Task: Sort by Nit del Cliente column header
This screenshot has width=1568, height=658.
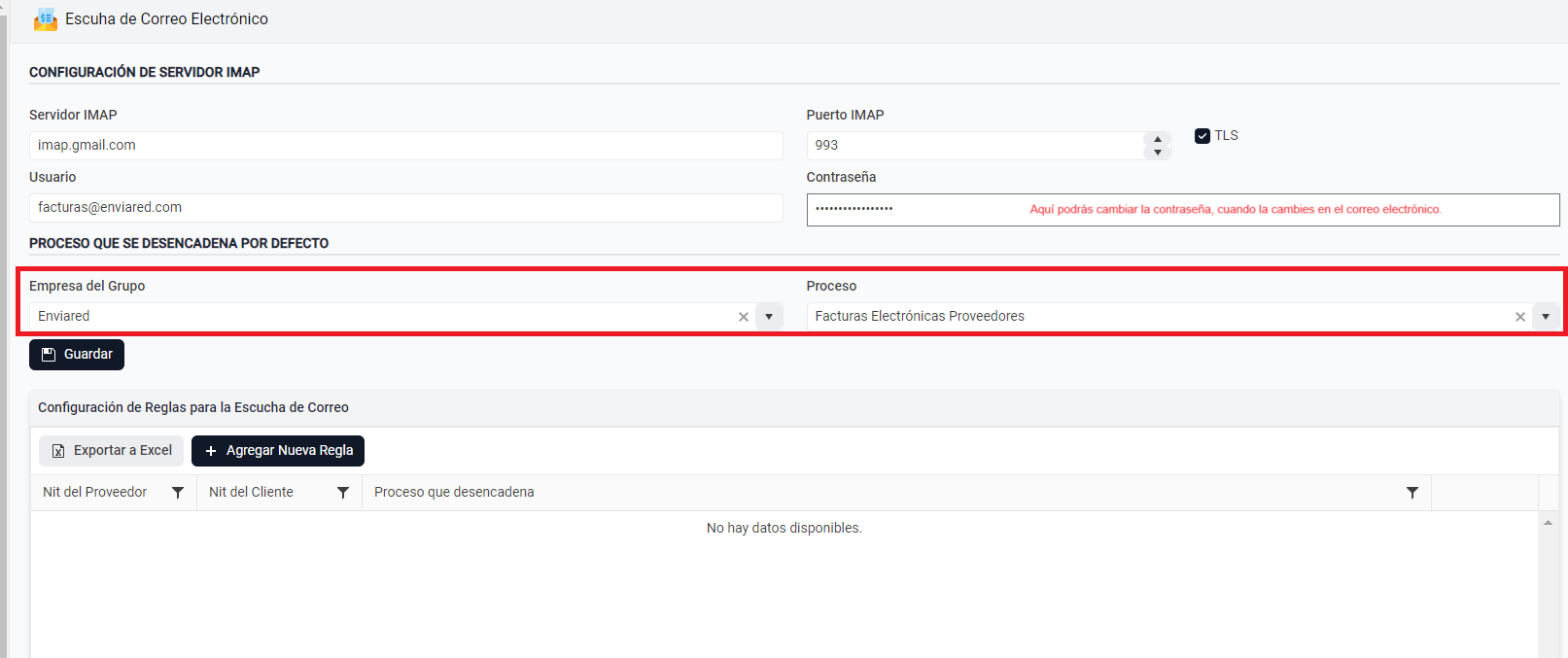Action: [x=251, y=493]
